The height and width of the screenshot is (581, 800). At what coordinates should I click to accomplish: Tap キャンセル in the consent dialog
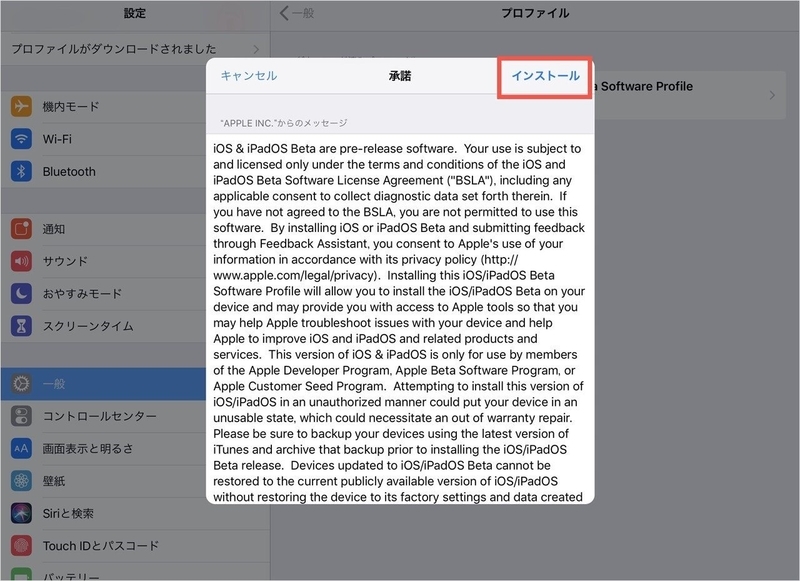[x=249, y=76]
